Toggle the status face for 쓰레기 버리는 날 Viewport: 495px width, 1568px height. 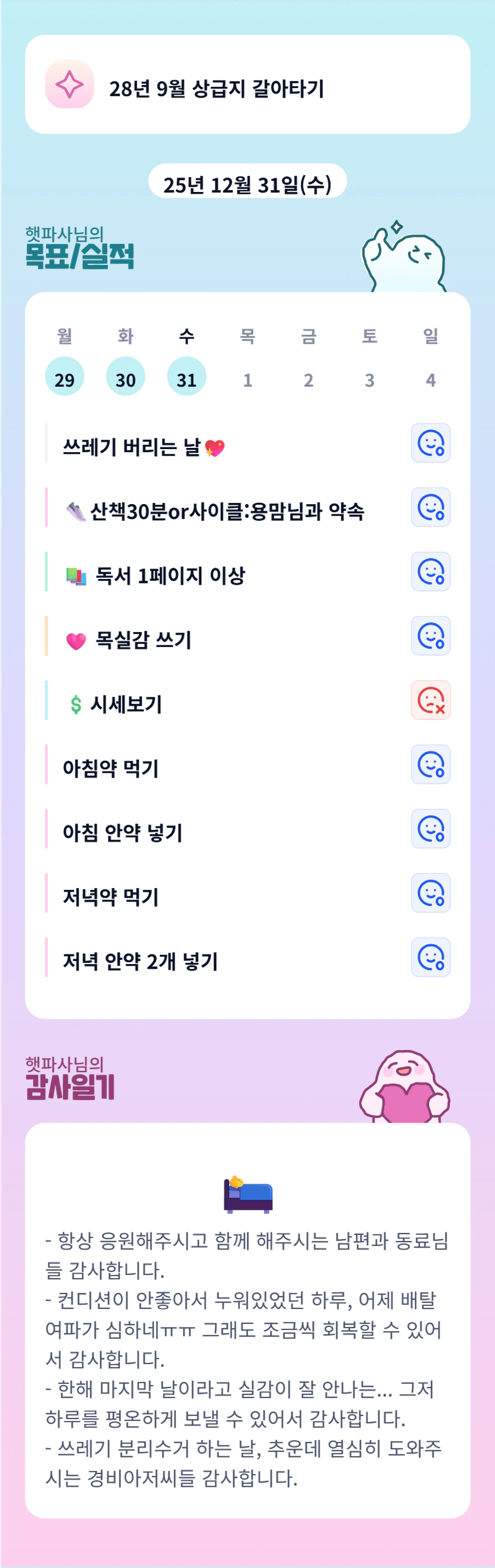(x=430, y=443)
